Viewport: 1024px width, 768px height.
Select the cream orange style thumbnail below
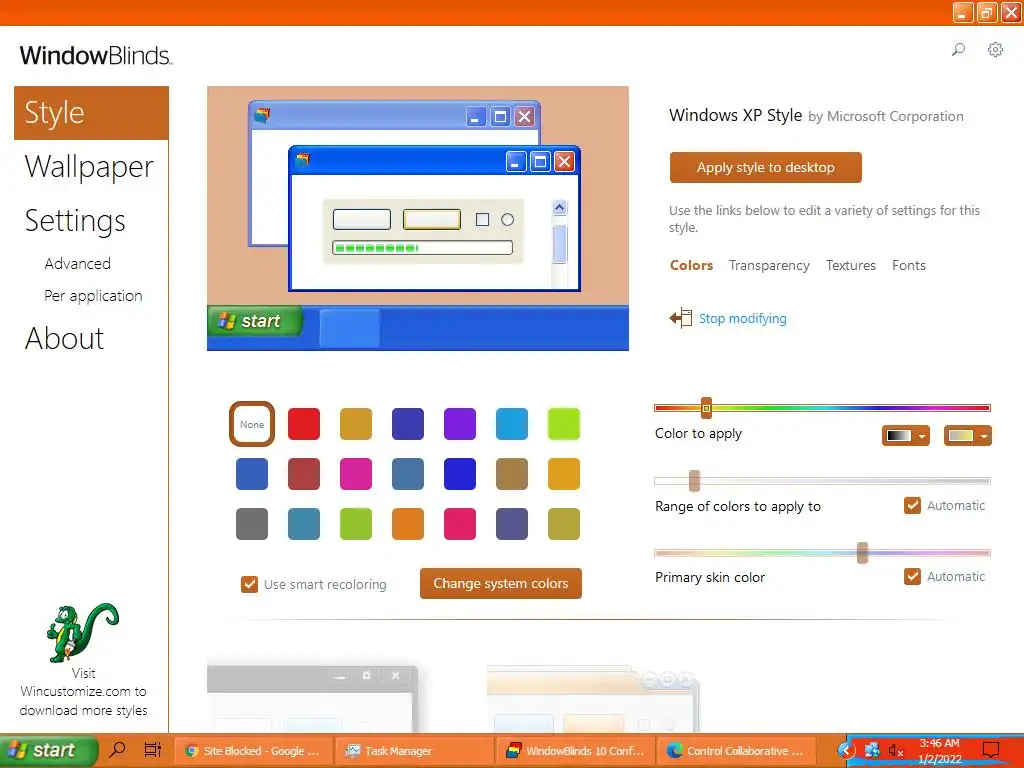click(593, 700)
